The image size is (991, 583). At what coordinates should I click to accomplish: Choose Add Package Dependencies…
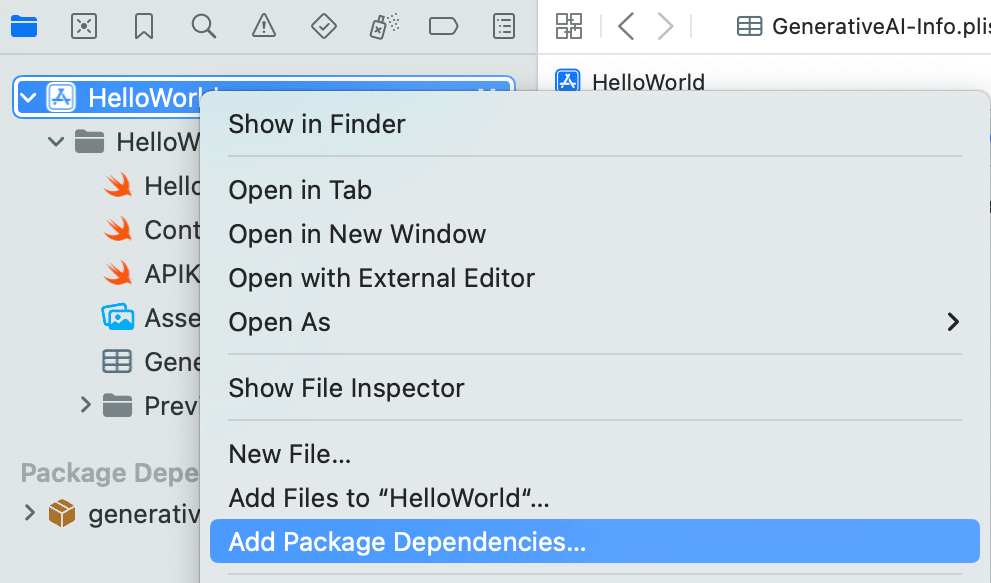click(x=594, y=541)
